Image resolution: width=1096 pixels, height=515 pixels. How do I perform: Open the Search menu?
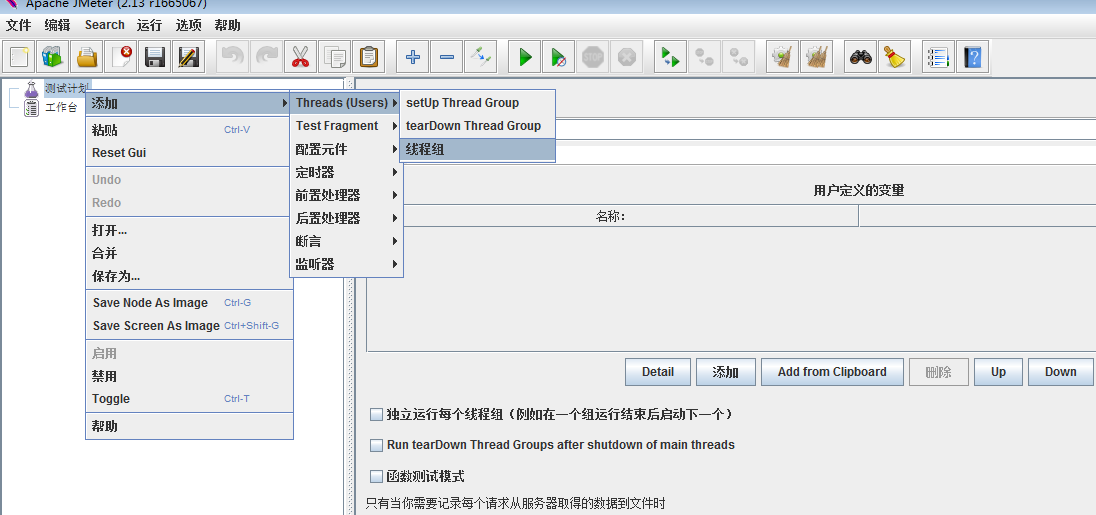[x=105, y=24]
